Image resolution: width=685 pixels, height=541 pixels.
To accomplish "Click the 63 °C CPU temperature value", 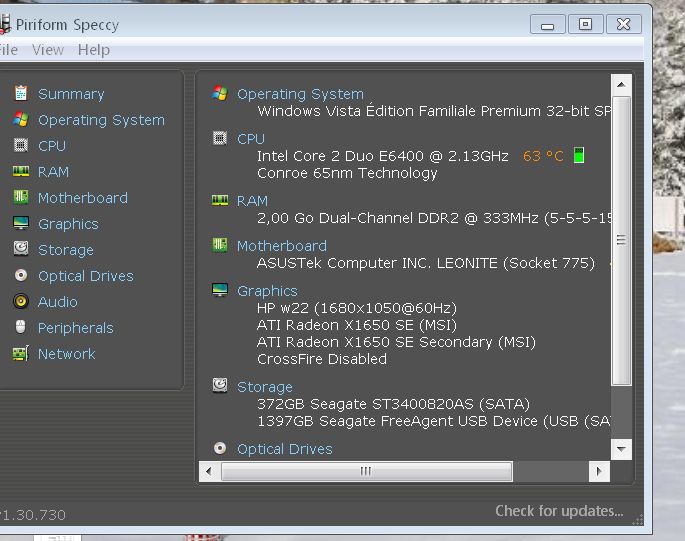I will [x=543, y=156].
